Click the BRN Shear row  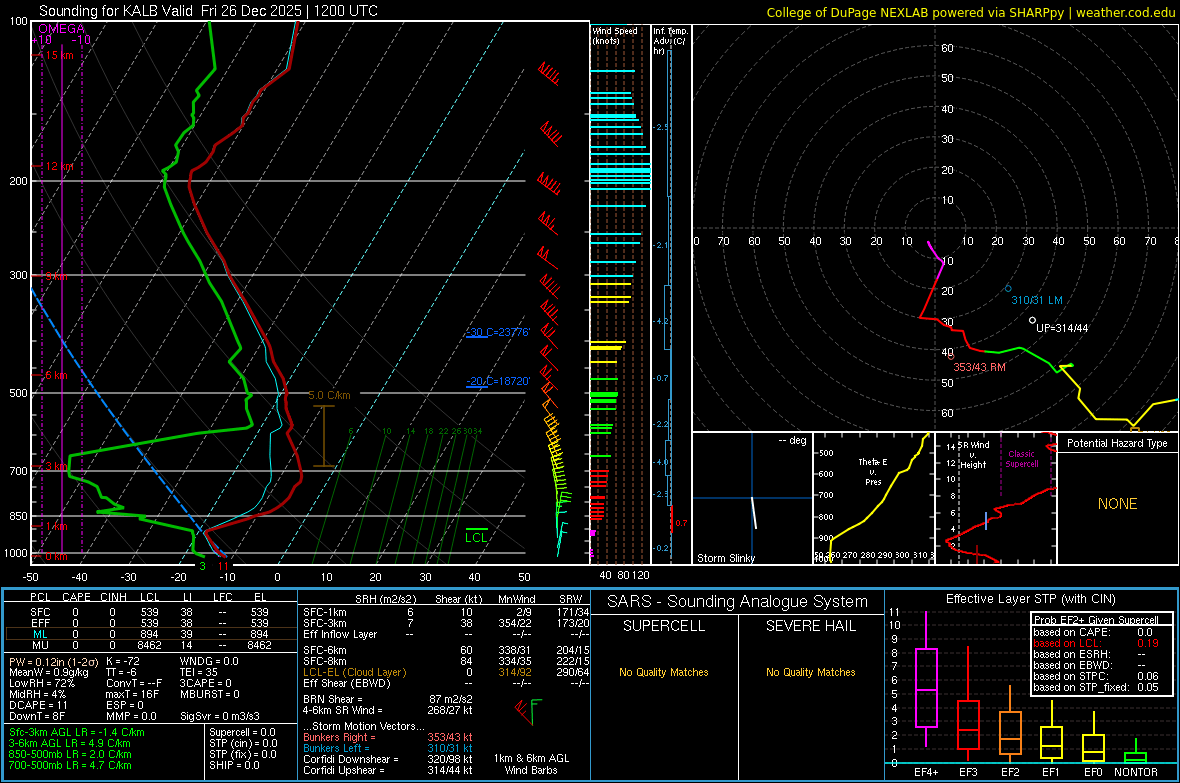388,699
